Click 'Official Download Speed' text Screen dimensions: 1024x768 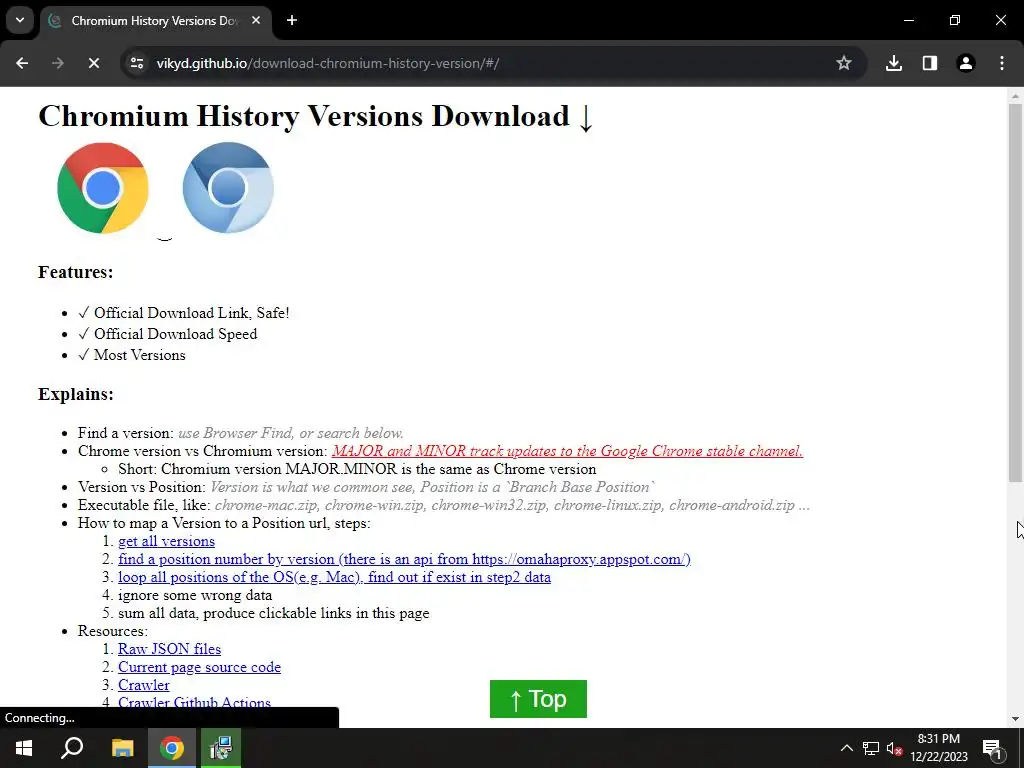pos(176,334)
